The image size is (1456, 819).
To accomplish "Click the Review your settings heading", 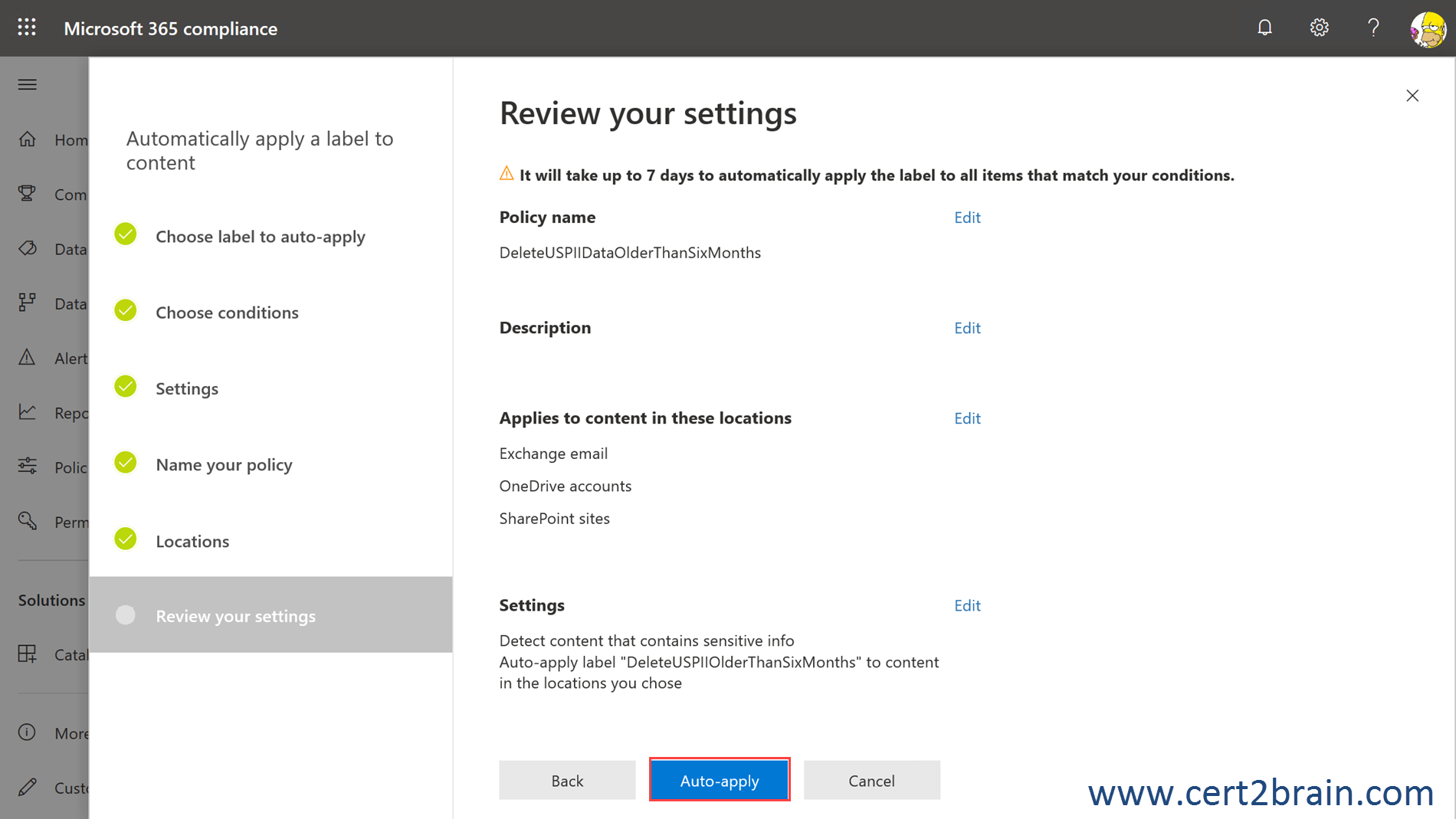I will coord(648,113).
